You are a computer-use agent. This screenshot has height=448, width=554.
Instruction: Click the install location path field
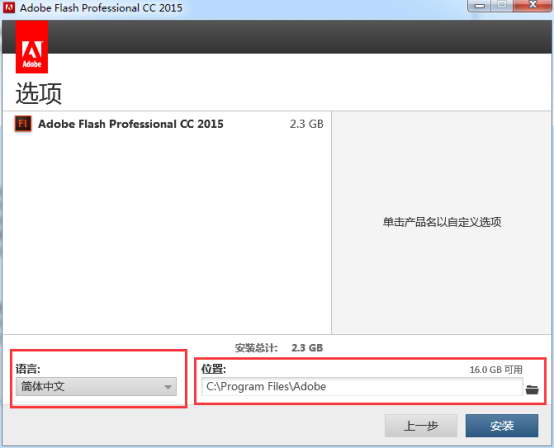362,387
